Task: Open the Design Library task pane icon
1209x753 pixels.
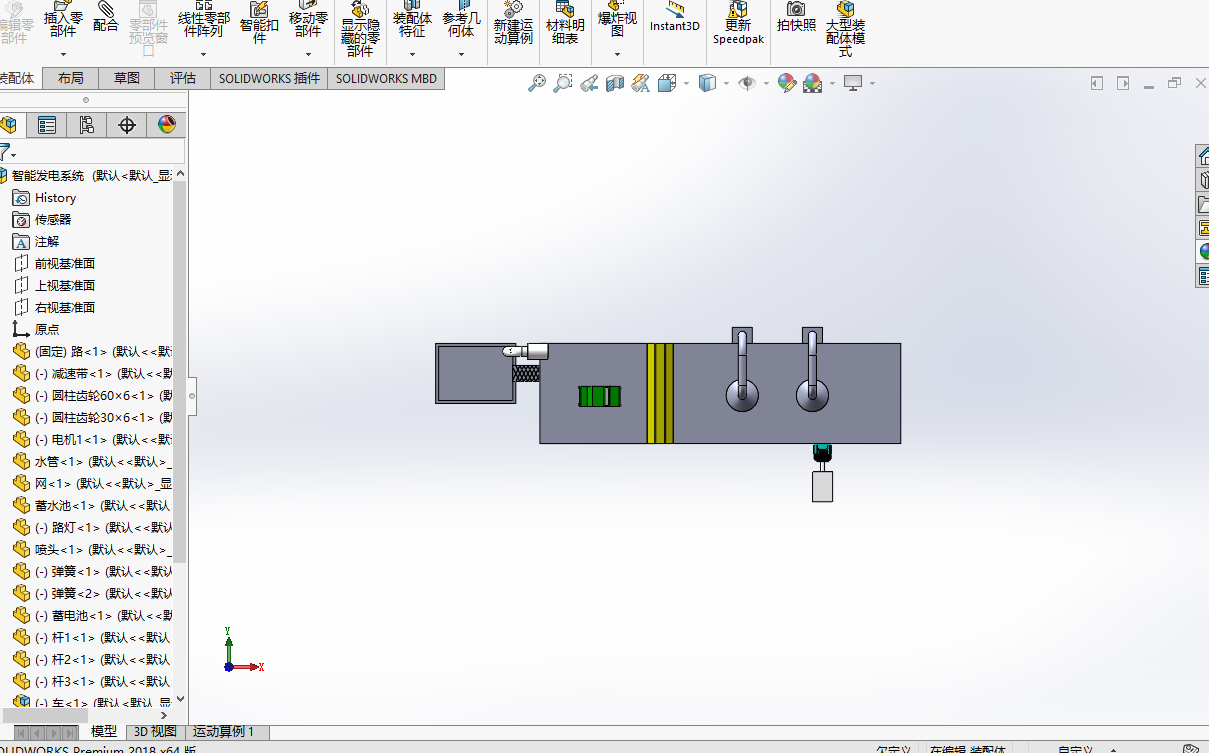Action: tap(1204, 180)
